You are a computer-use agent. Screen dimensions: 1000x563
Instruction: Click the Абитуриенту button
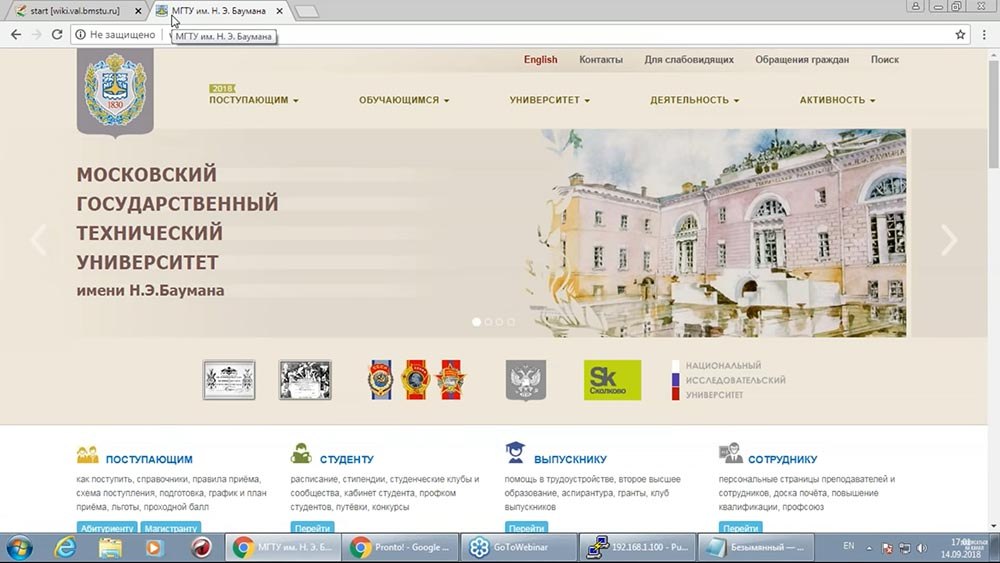pyautogui.click(x=107, y=528)
